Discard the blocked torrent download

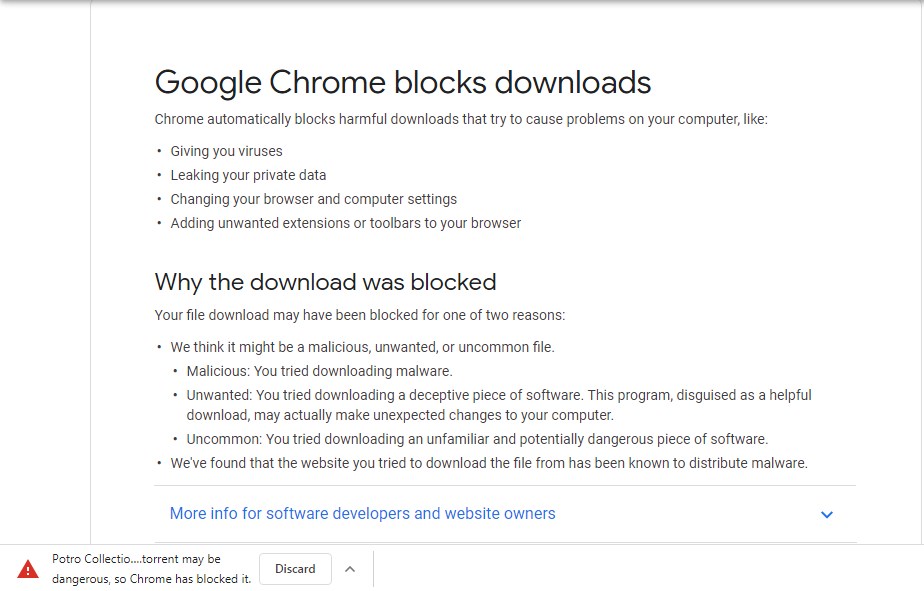[295, 568]
